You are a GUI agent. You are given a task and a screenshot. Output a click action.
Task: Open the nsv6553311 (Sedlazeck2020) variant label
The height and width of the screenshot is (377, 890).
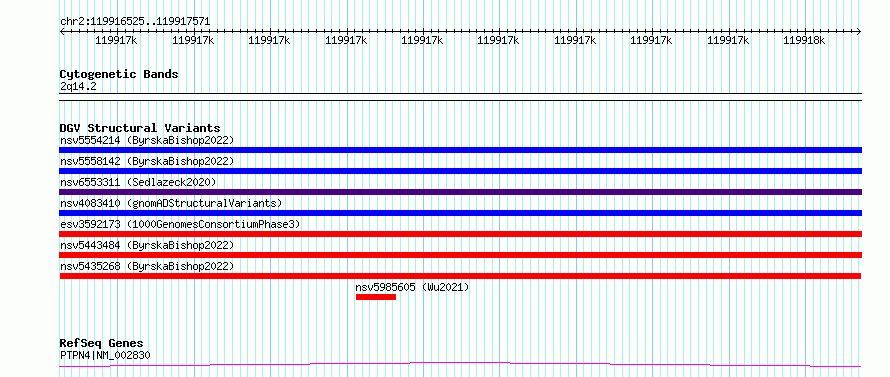[x=138, y=182]
